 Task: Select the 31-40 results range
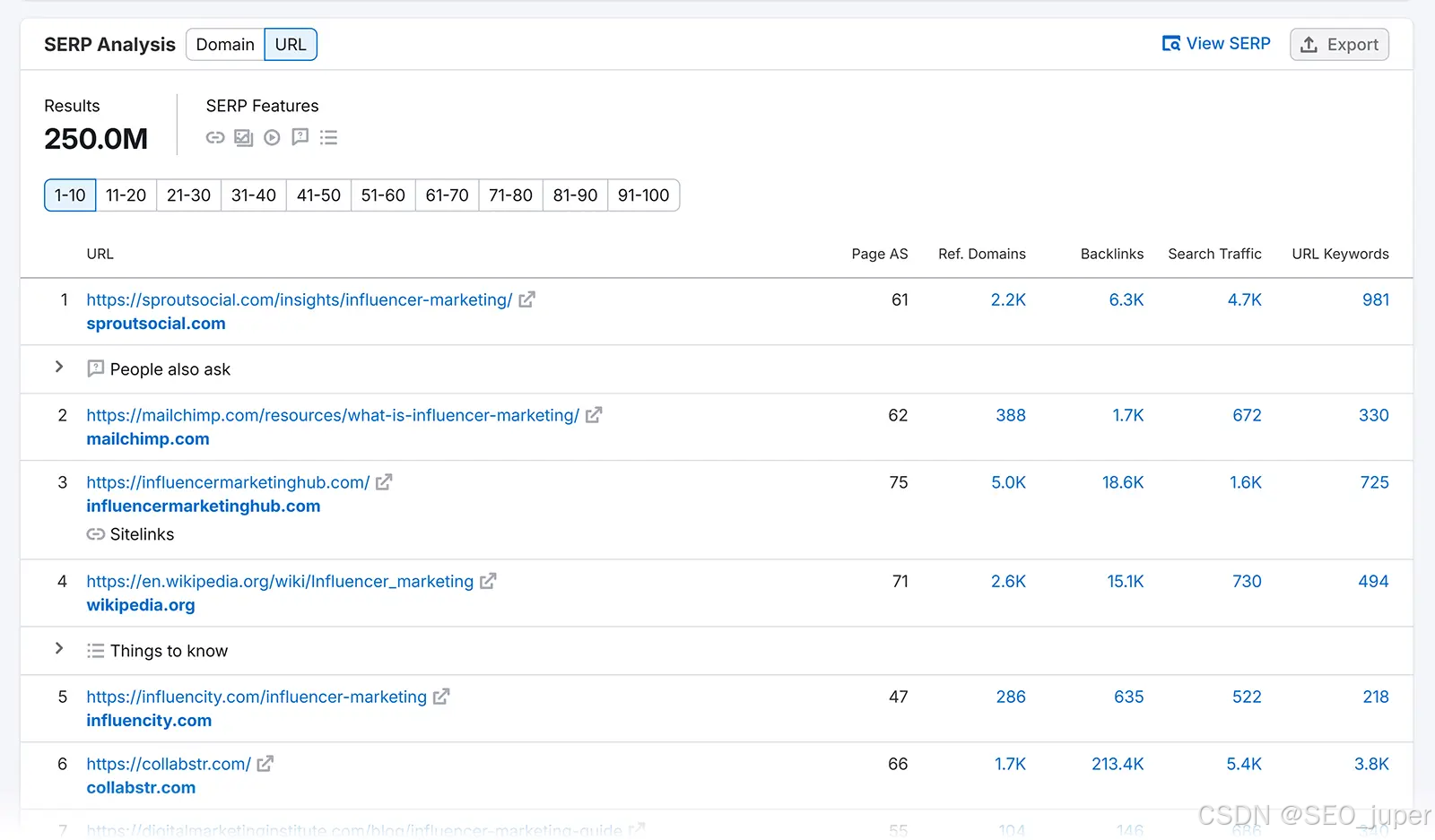(254, 195)
